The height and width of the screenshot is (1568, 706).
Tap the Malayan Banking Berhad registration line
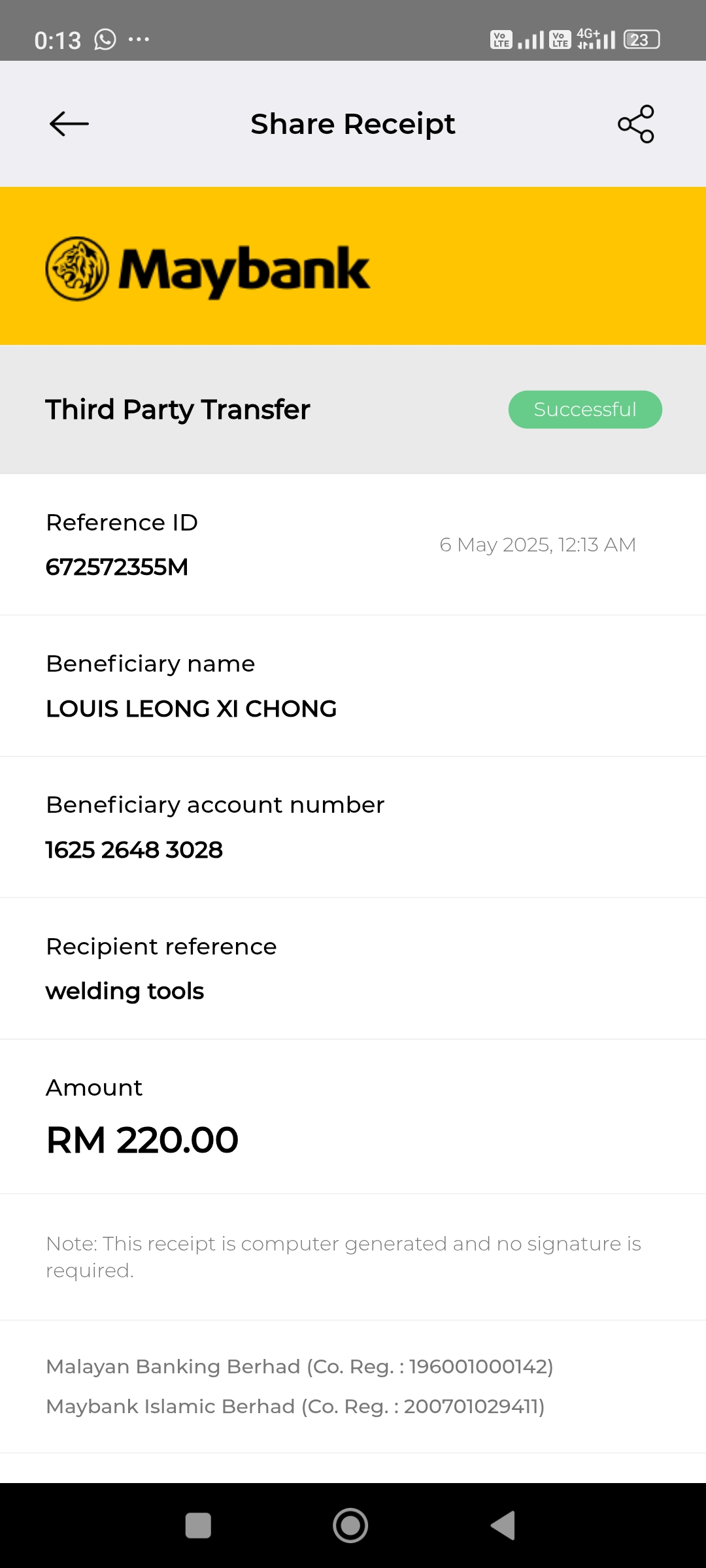pyautogui.click(x=299, y=1366)
